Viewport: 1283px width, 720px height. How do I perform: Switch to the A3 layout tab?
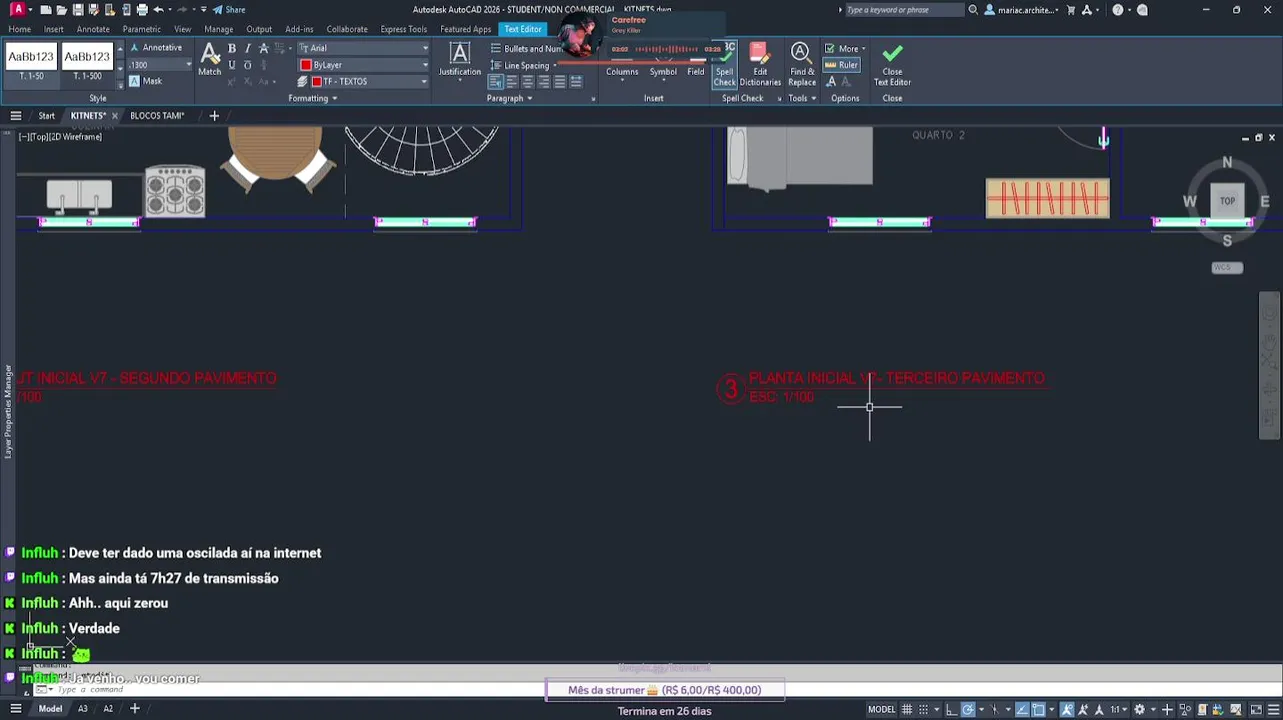point(83,709)
